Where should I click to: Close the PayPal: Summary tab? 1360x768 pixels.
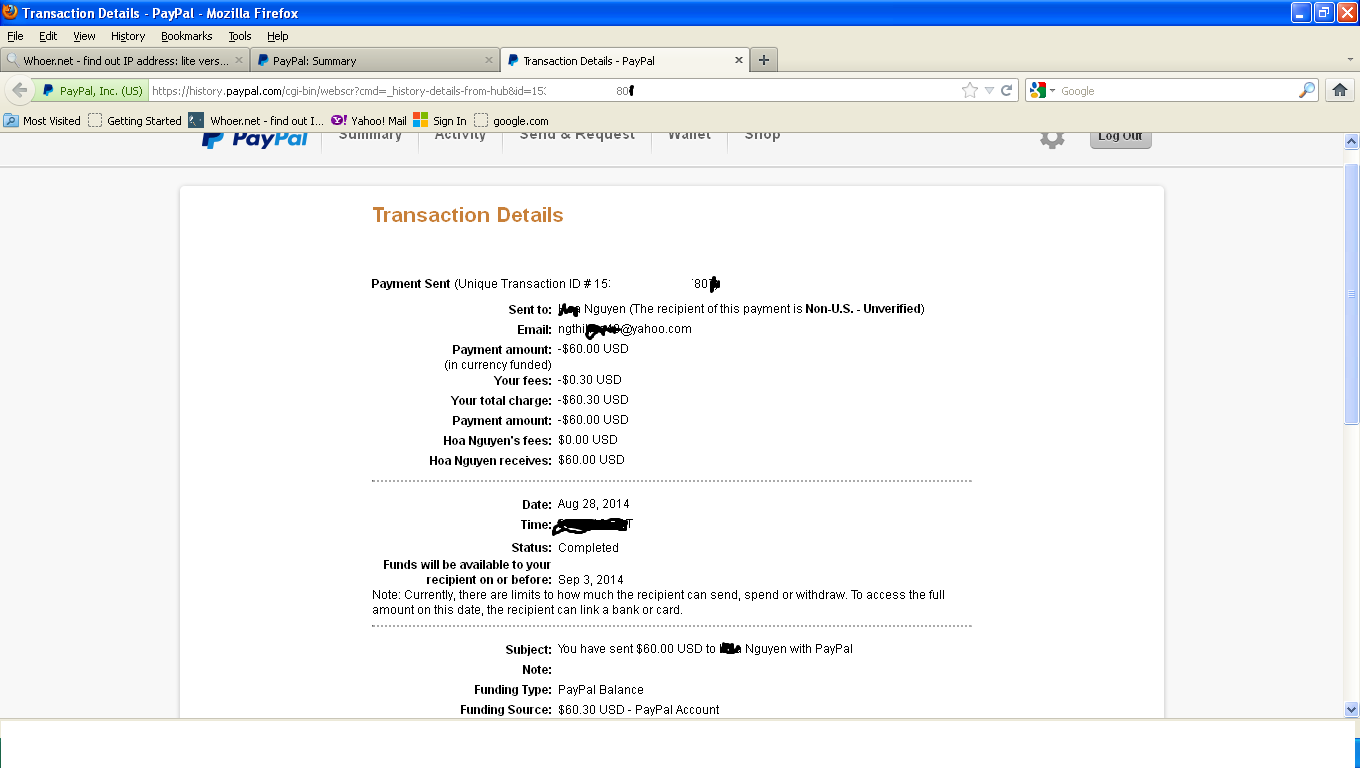click(488, 60)
